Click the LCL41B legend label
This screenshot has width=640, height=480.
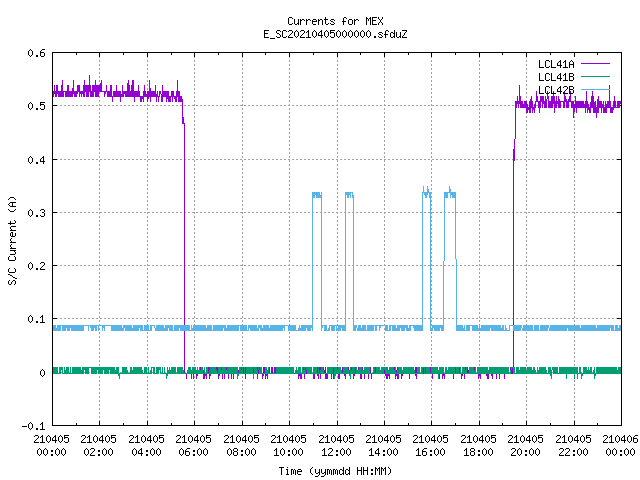[x=556, y=77]
